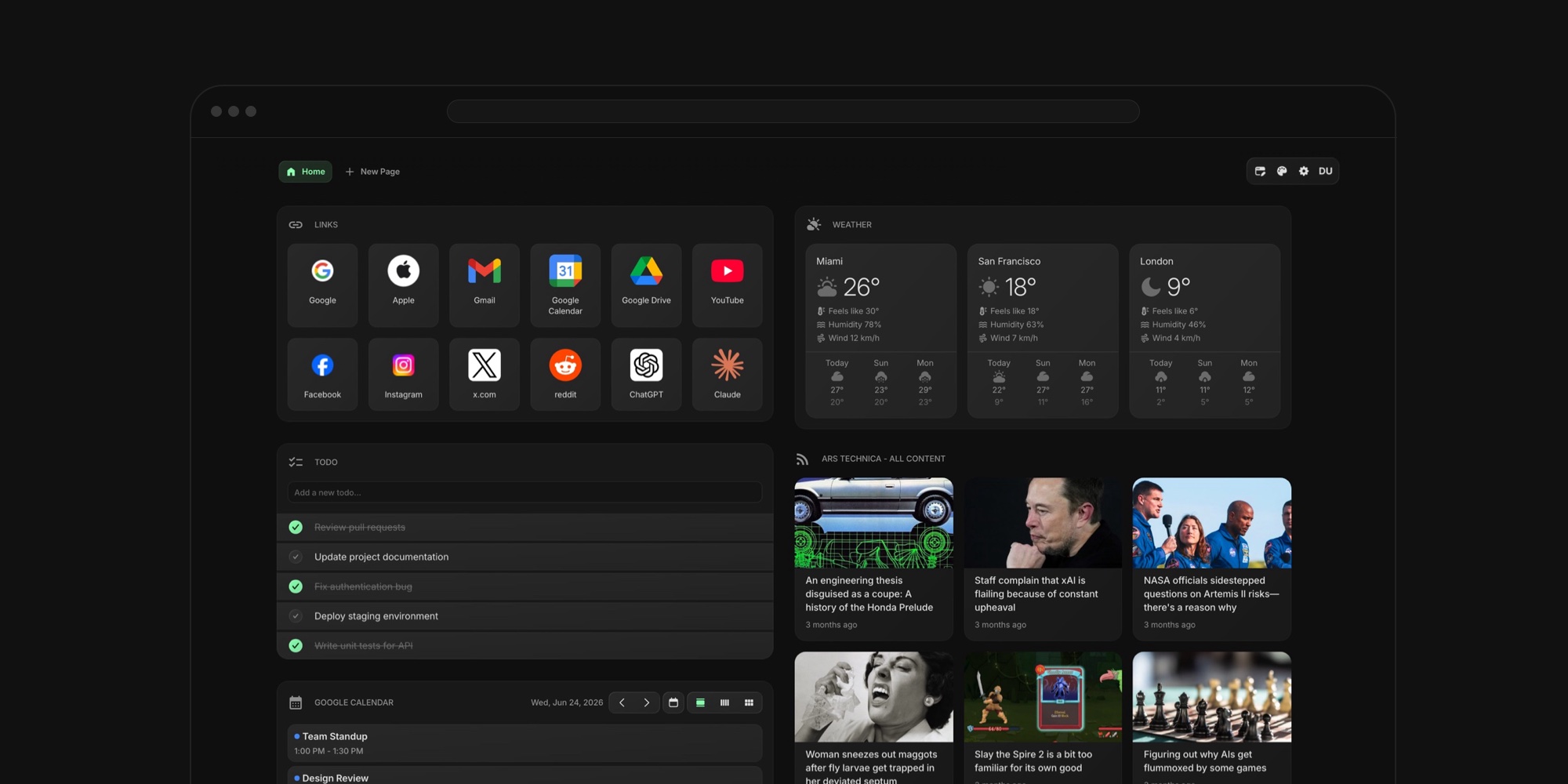Read 'NASA officials sidestepped questions' headline

(x=1211, y=594)
